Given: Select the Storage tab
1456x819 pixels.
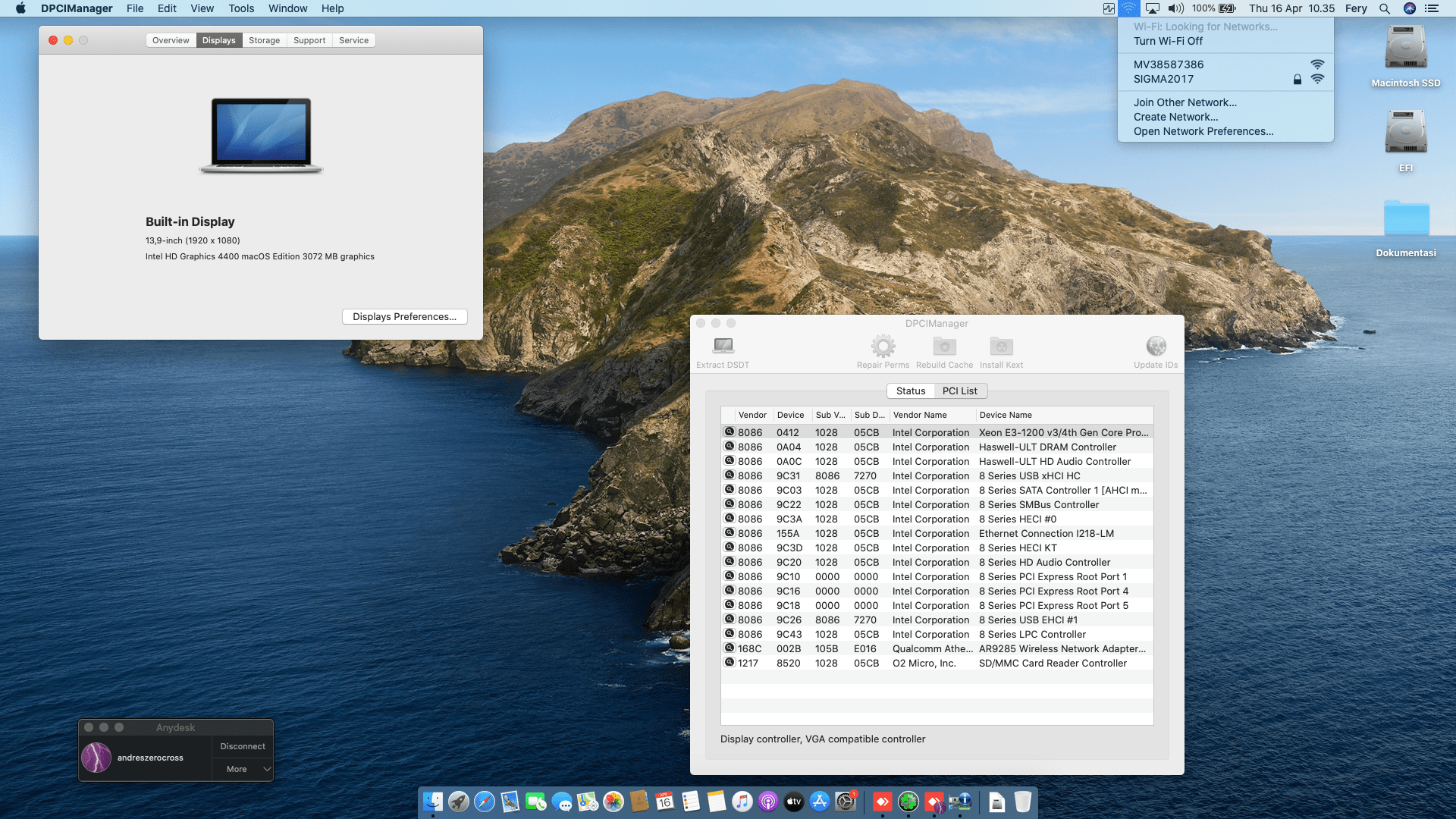Looking at the screenshot, I should coord(264,40).
